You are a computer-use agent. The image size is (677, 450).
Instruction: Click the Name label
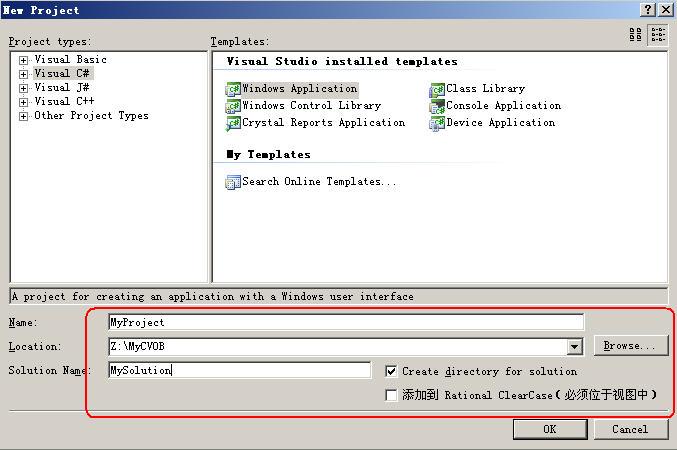pyautogui.click(x=23, y=323)
